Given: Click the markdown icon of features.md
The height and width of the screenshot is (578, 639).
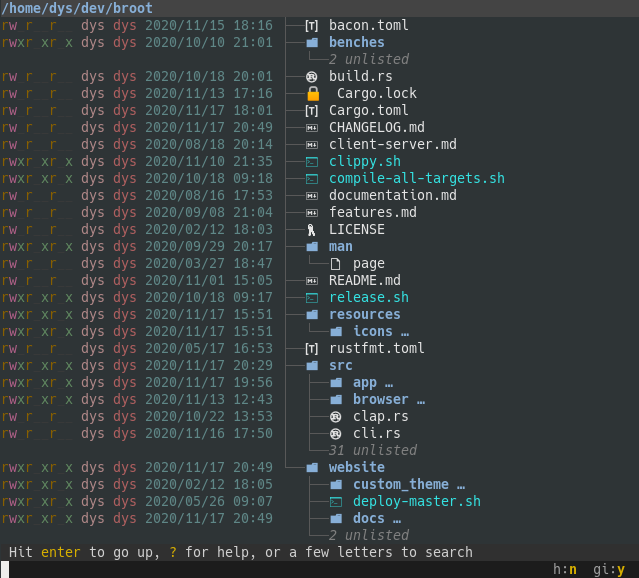Looking at the screenshot, I should pyautogui.click(x=312, y=213).
